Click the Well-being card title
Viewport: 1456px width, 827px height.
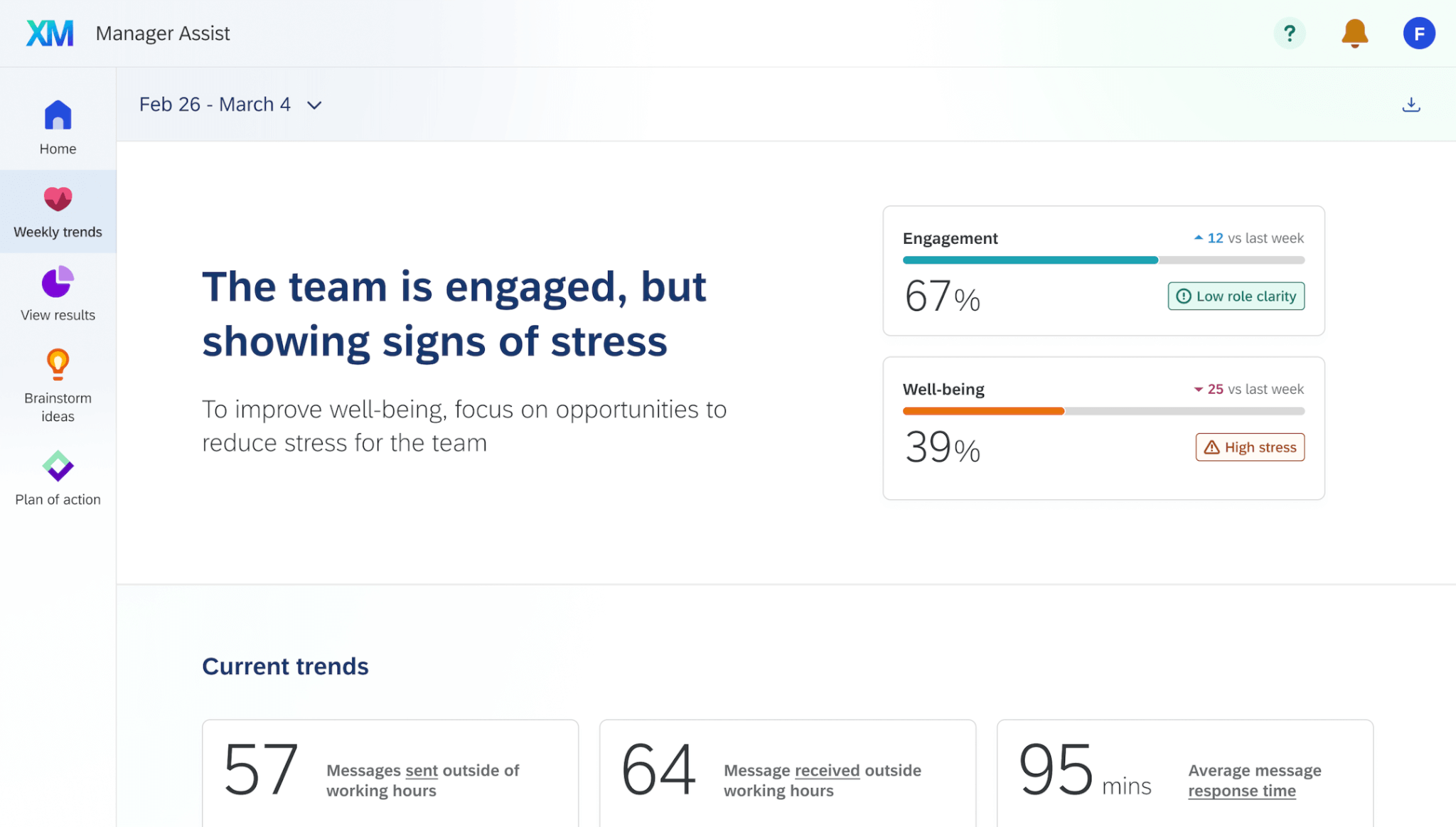(943, 389)
